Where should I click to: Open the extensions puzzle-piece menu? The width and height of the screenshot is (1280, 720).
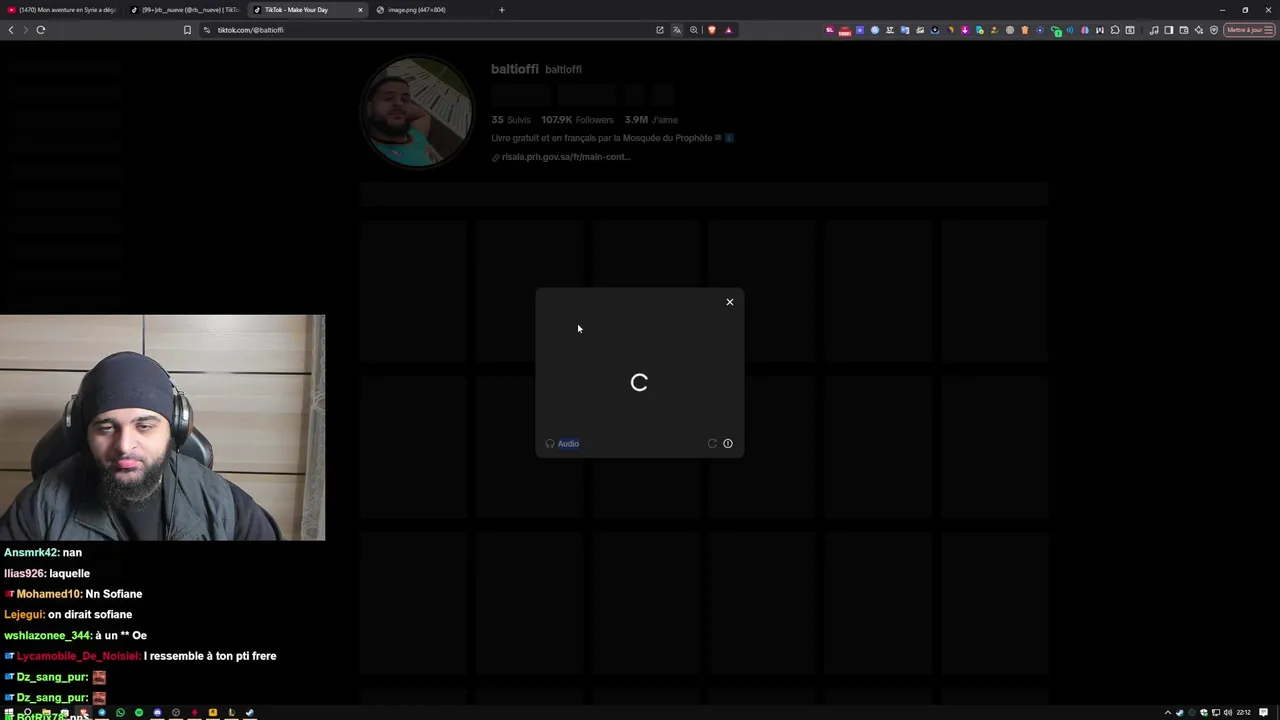(1115, 30)
